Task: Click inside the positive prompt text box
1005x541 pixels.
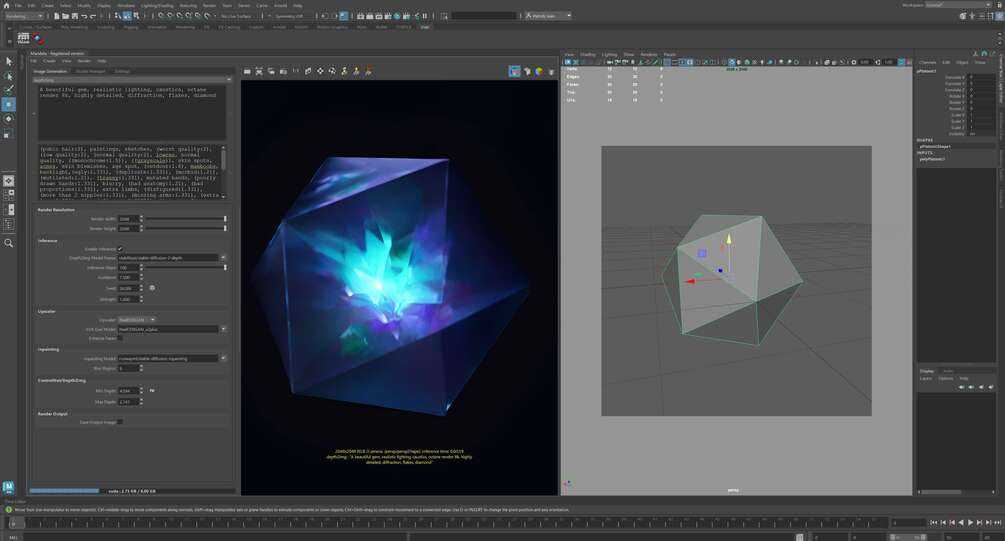Action: [x=131, y=113]
